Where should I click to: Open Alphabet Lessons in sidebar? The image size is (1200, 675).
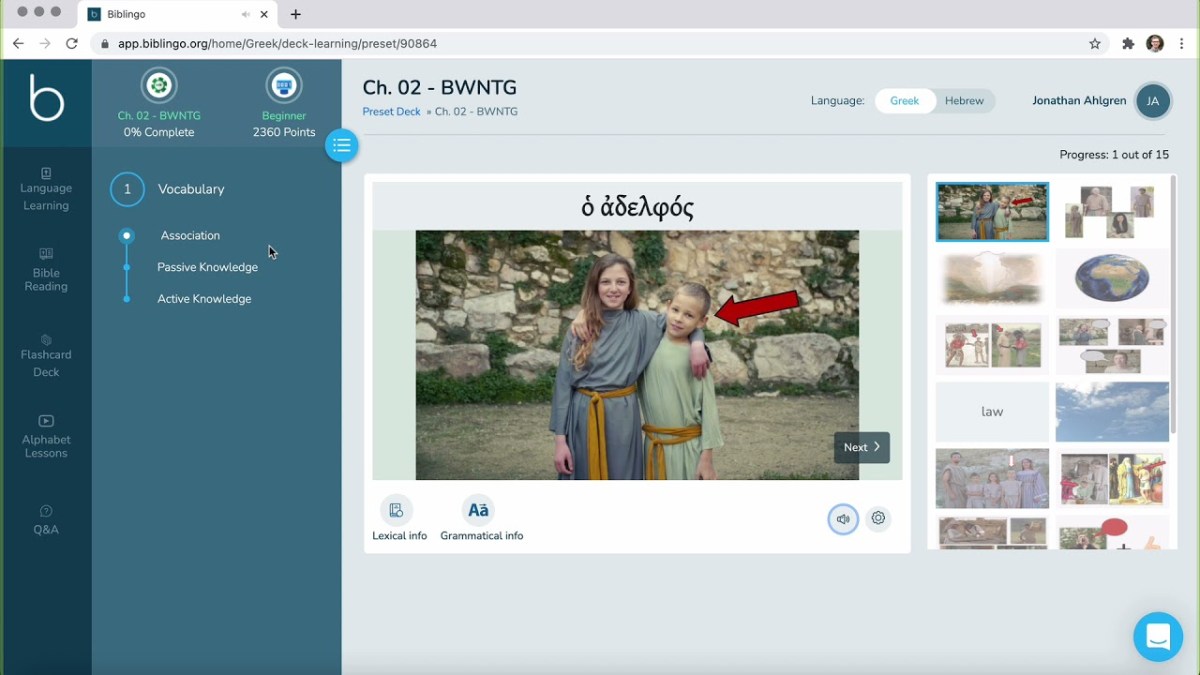pyautogui.click(x=46, y=437)
